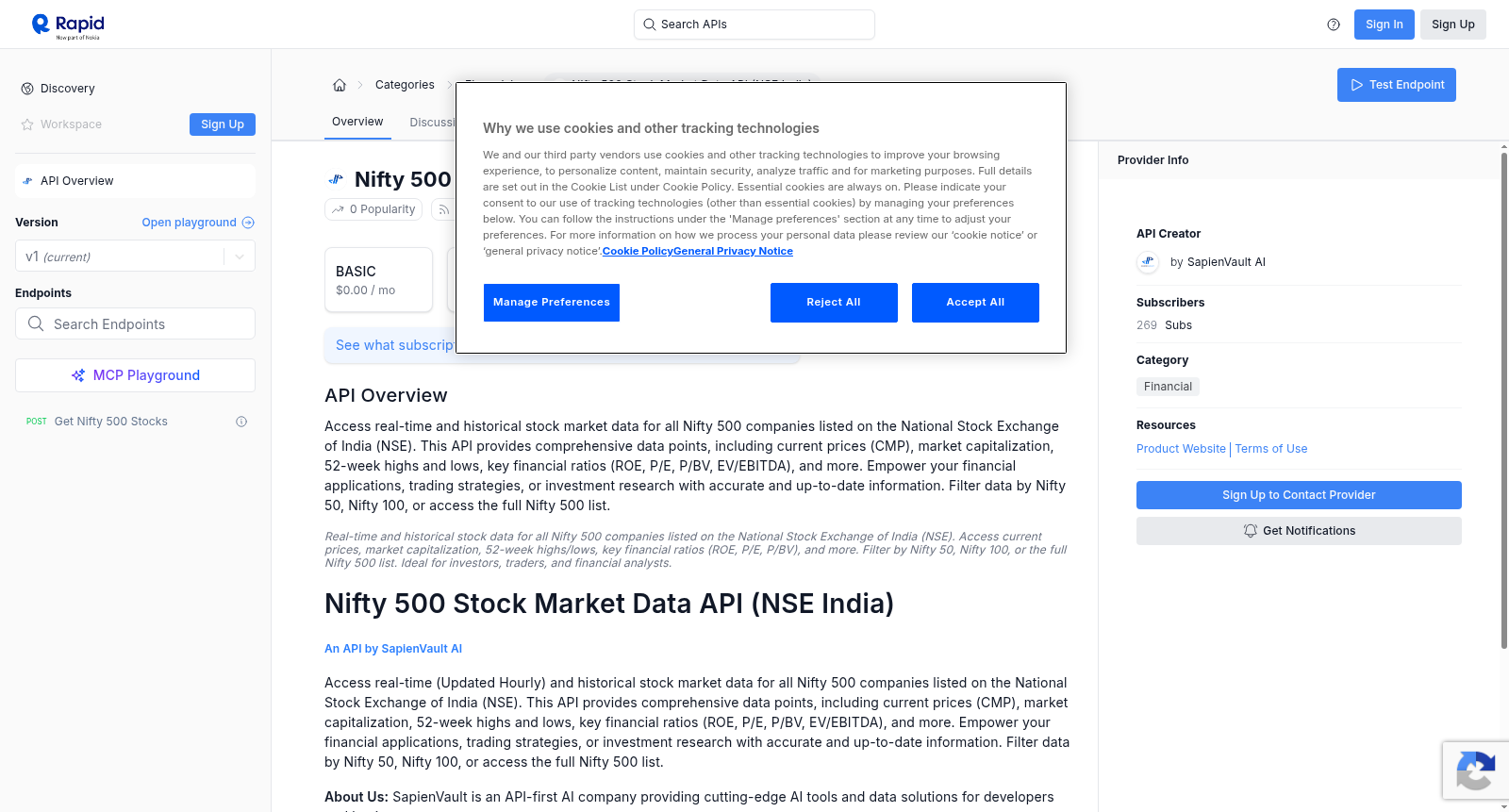
Task: Click the Sign In button
Action: [x=1384, y=25]
